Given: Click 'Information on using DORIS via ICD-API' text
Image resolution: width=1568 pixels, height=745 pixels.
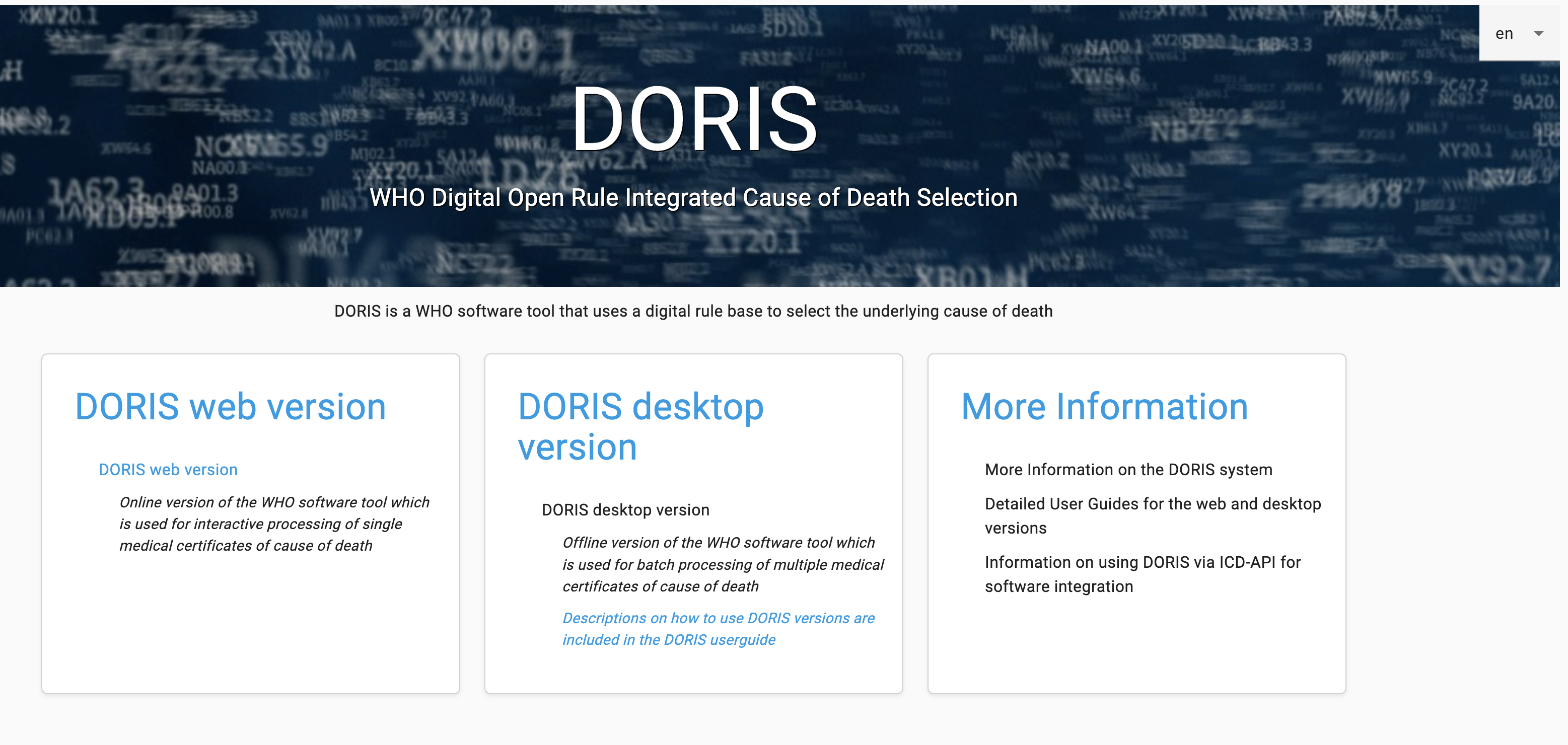Looking at the screenshot, I should pos(1143,574).
